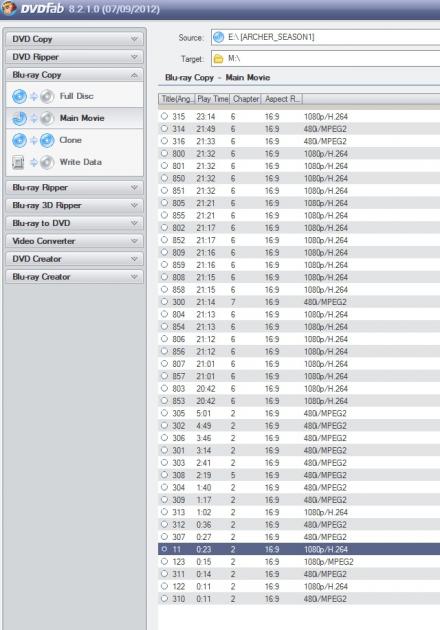Click play time 0:36 of title 312
Screen dimensions: 440x630
204,525
